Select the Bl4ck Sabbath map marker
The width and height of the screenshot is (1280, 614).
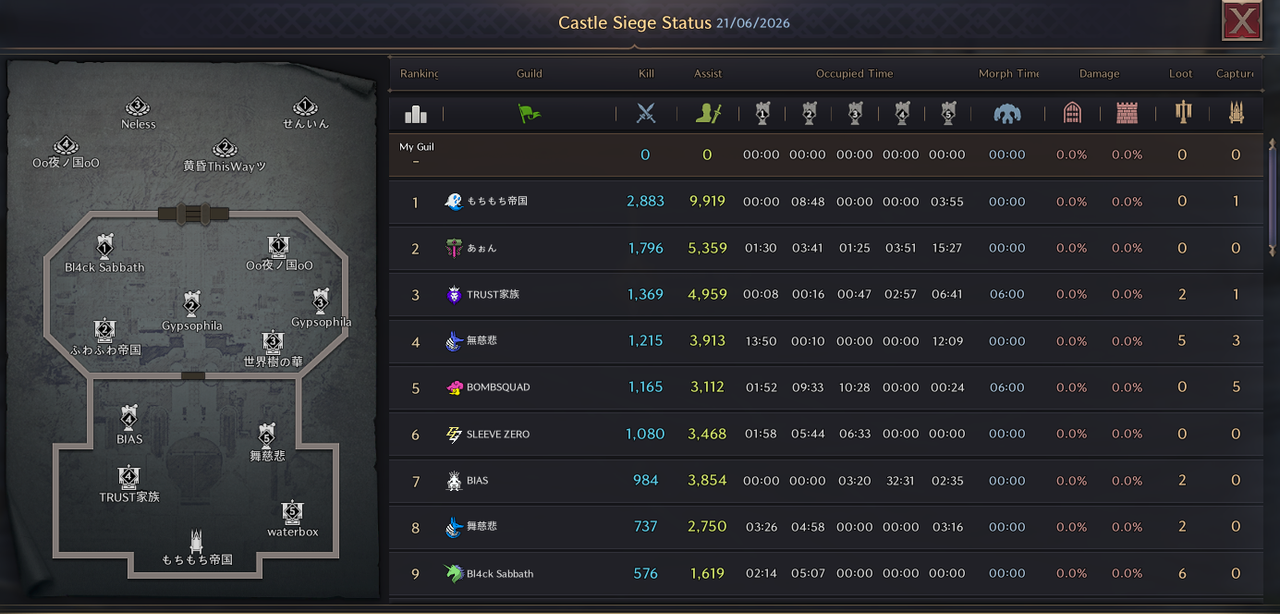(104, 247)
